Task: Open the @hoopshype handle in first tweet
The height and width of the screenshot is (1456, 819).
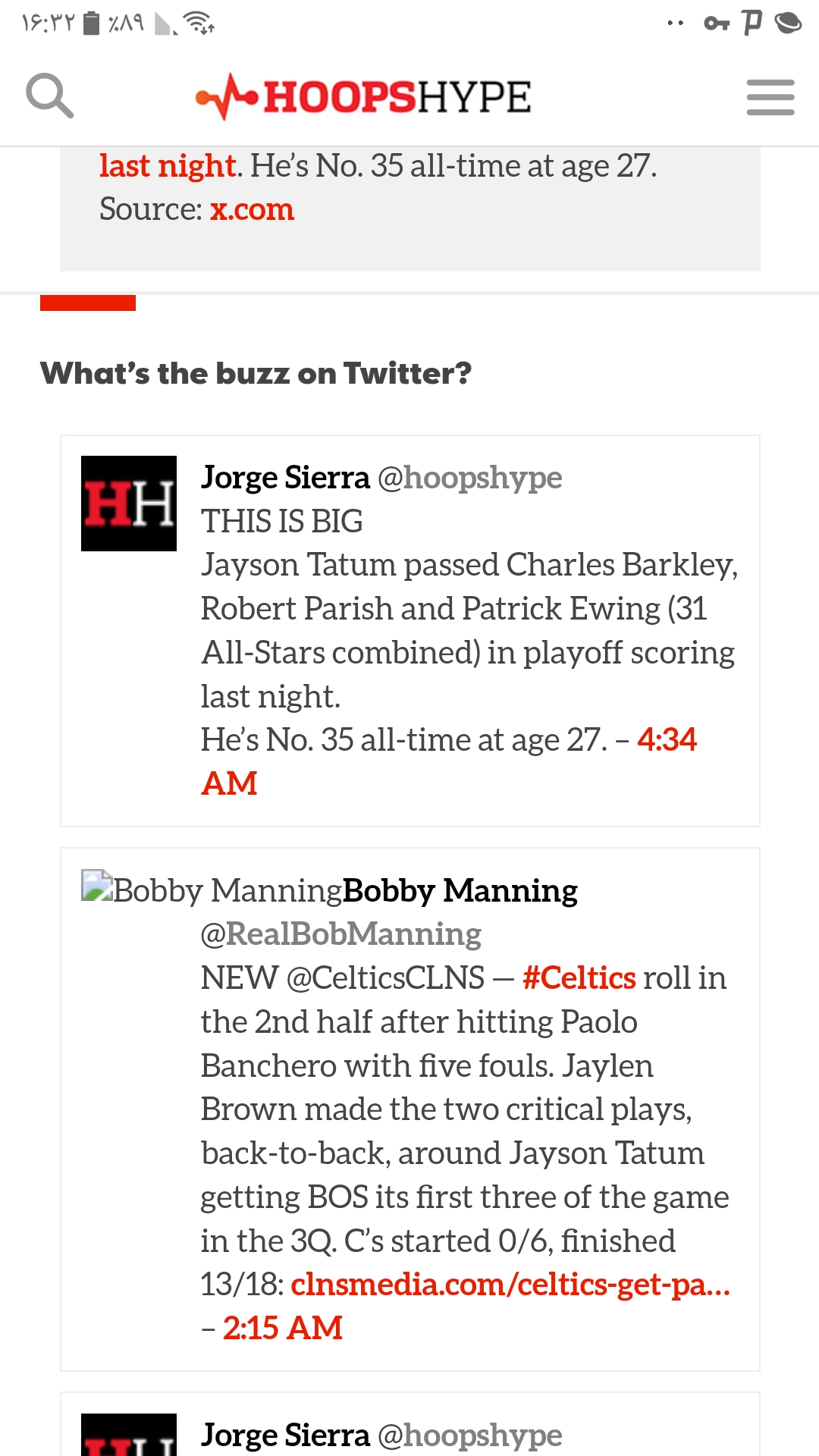Action: 469,478
